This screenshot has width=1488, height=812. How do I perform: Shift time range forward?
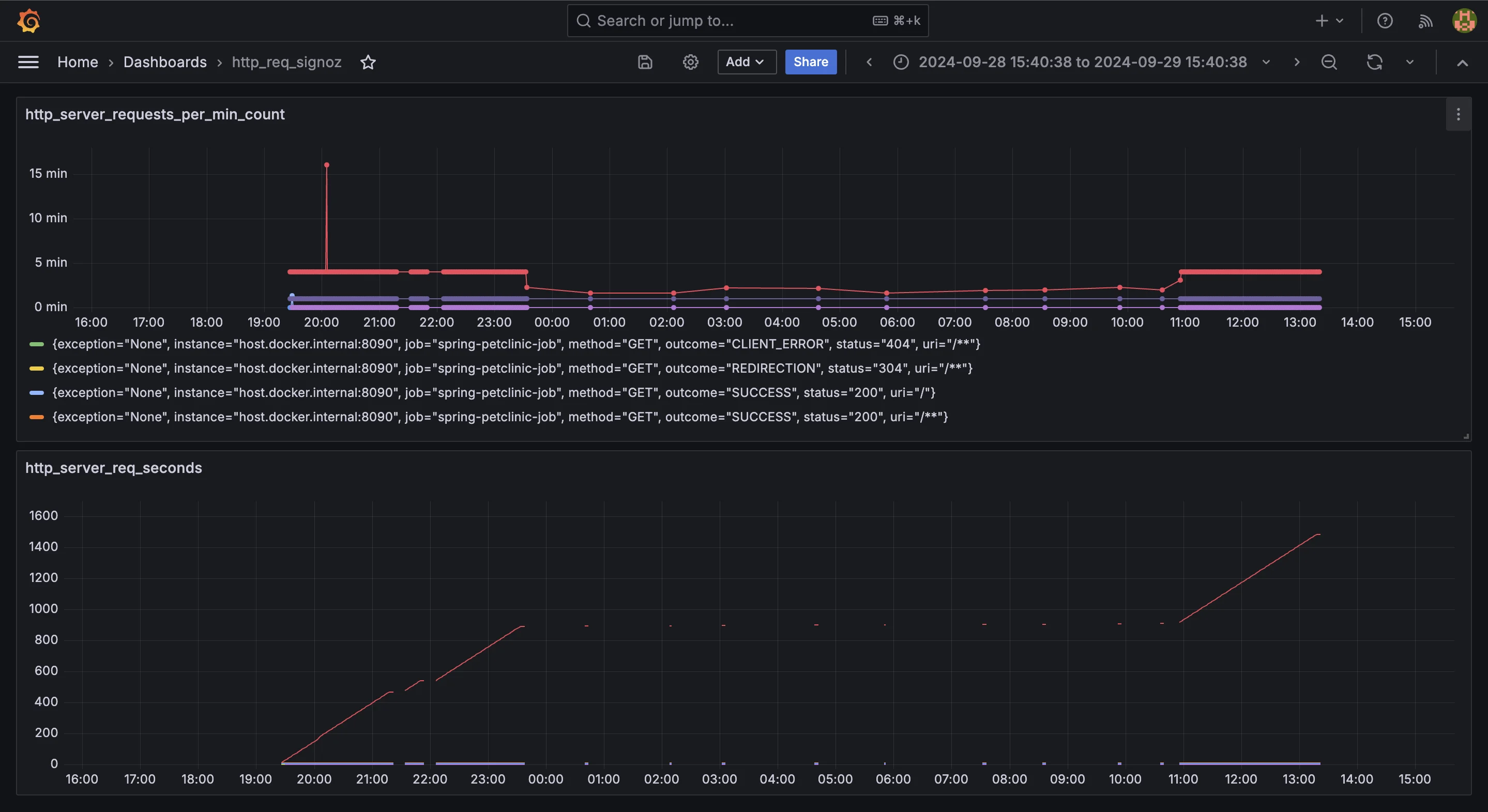click(1296, 62)
